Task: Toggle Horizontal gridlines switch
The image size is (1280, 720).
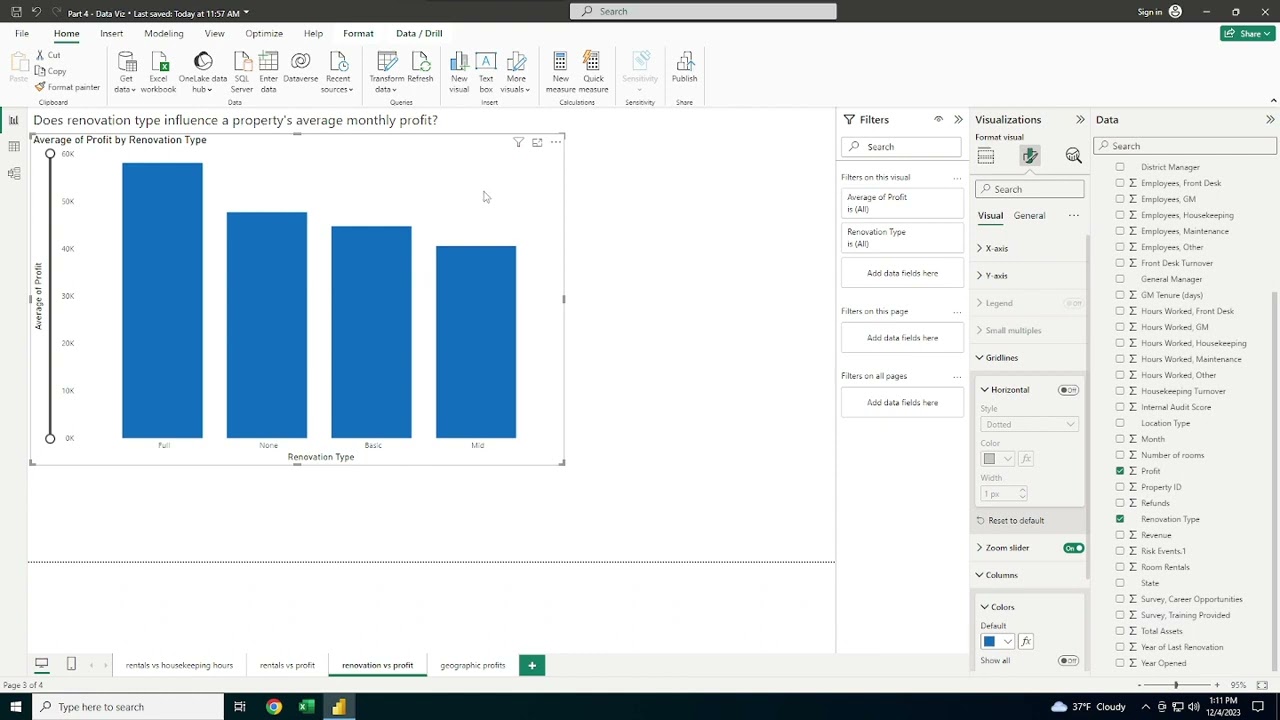Action: pos(1068,390)
